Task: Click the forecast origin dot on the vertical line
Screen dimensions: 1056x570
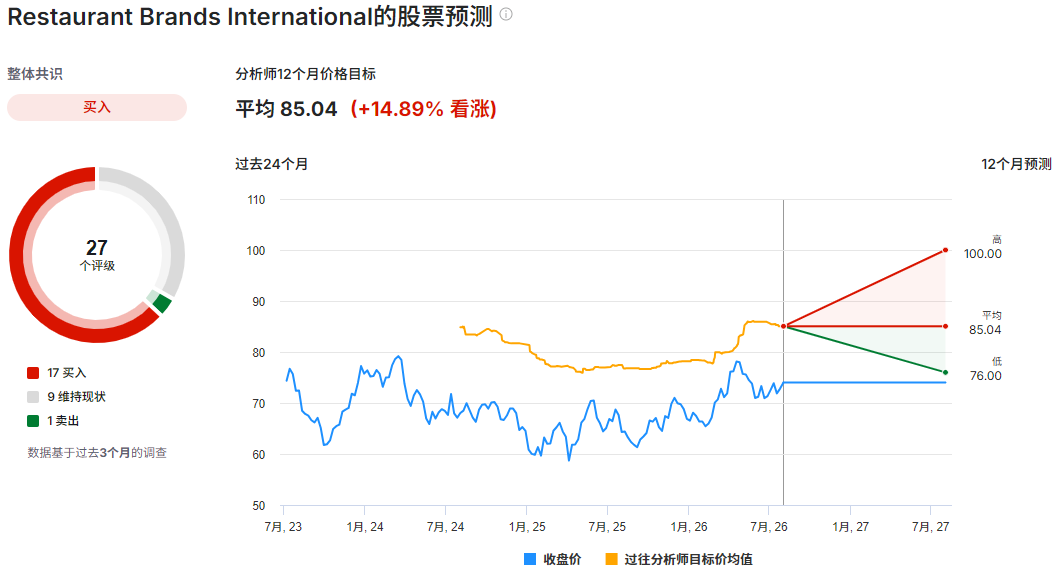Action: pyautogui.click(x=783, y=326)
